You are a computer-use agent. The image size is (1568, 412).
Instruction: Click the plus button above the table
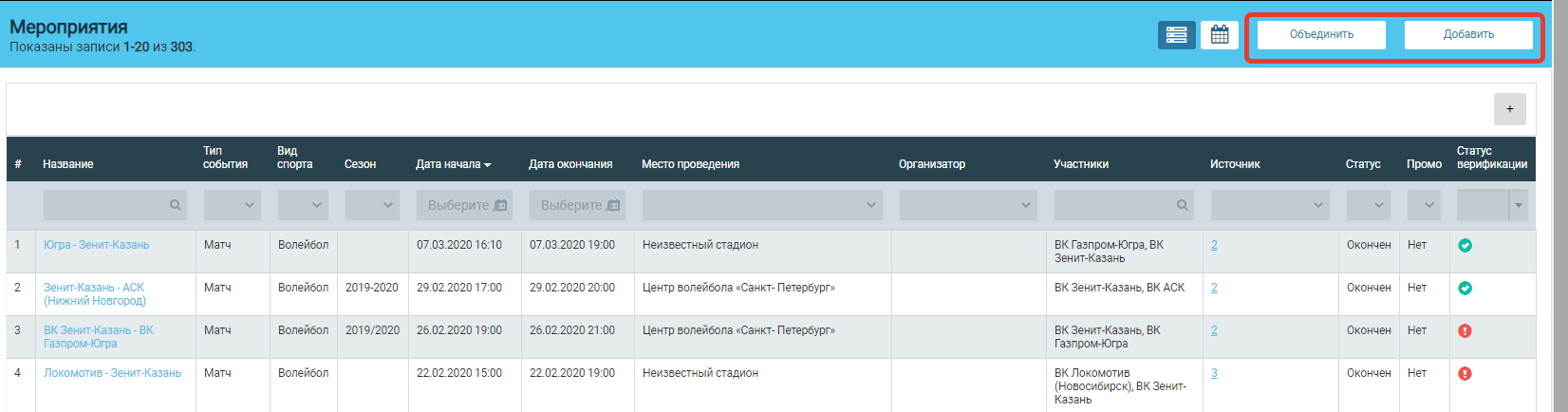pyautogui.click(x=1509, y=109)
